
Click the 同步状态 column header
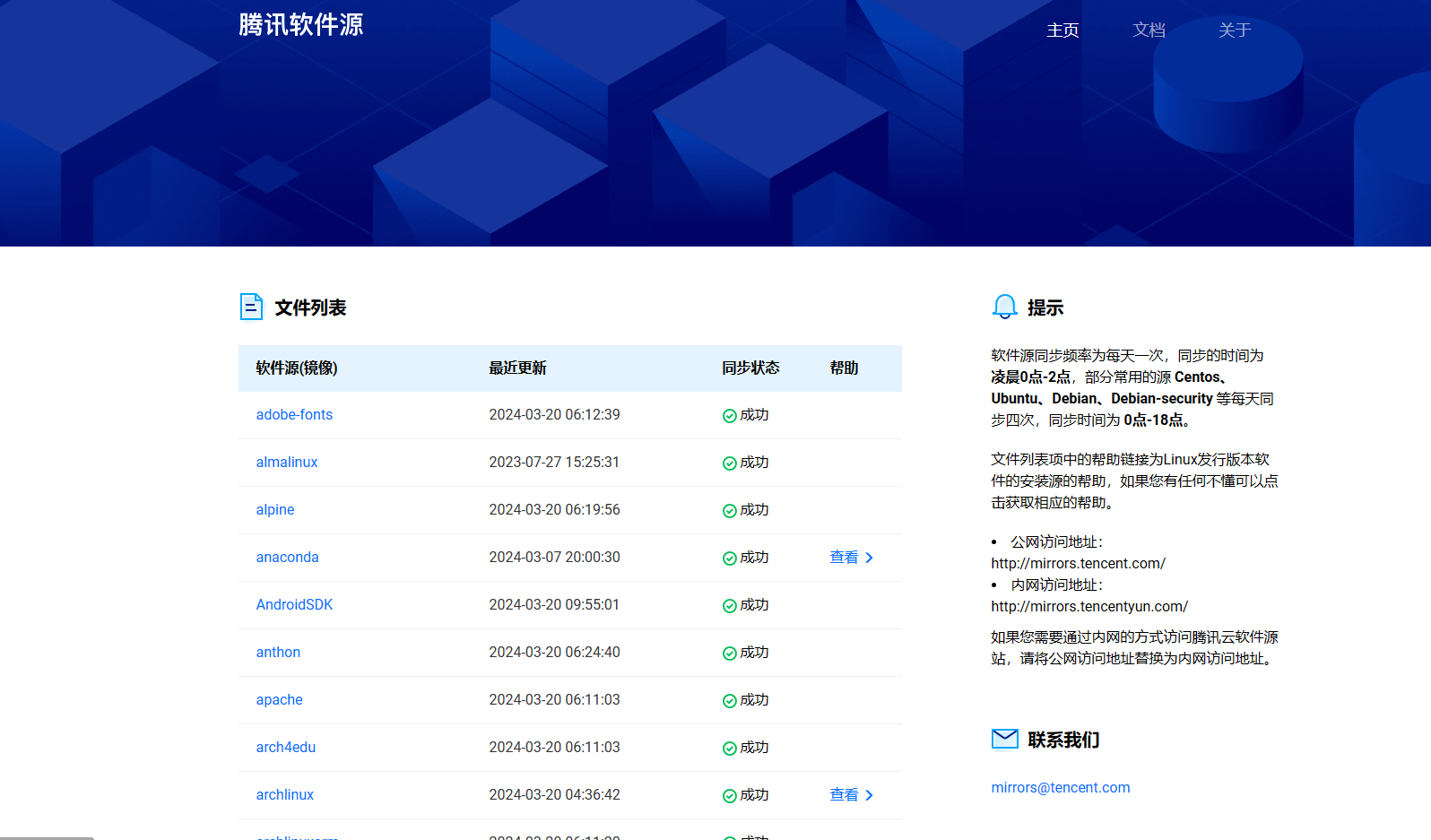pyautogui.click(x=750, y=368)
